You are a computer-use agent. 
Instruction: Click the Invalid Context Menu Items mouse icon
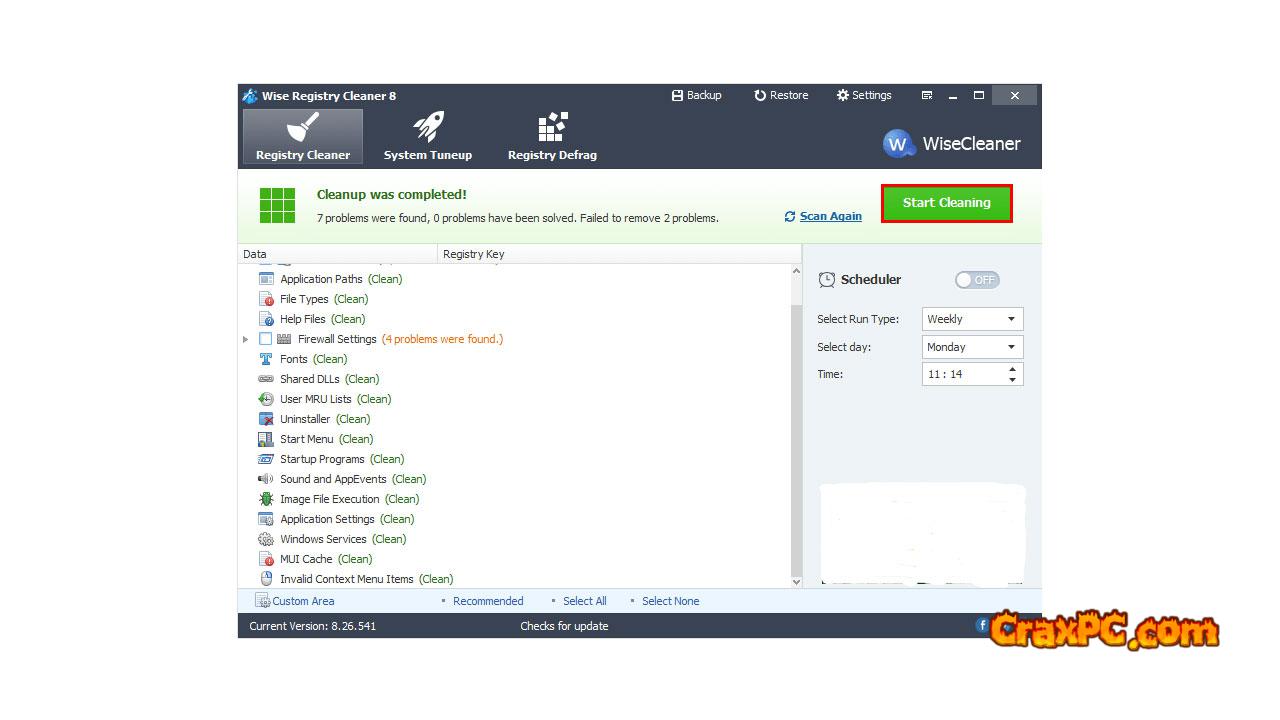tap(266, 579)
